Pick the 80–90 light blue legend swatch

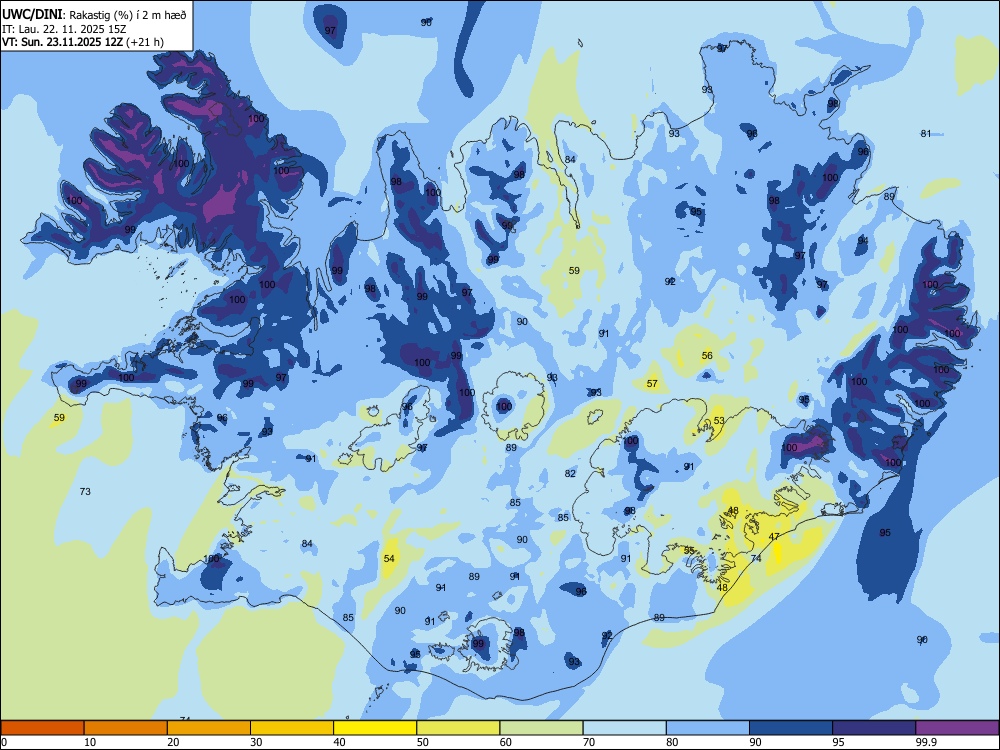click(x=708, y=728)
